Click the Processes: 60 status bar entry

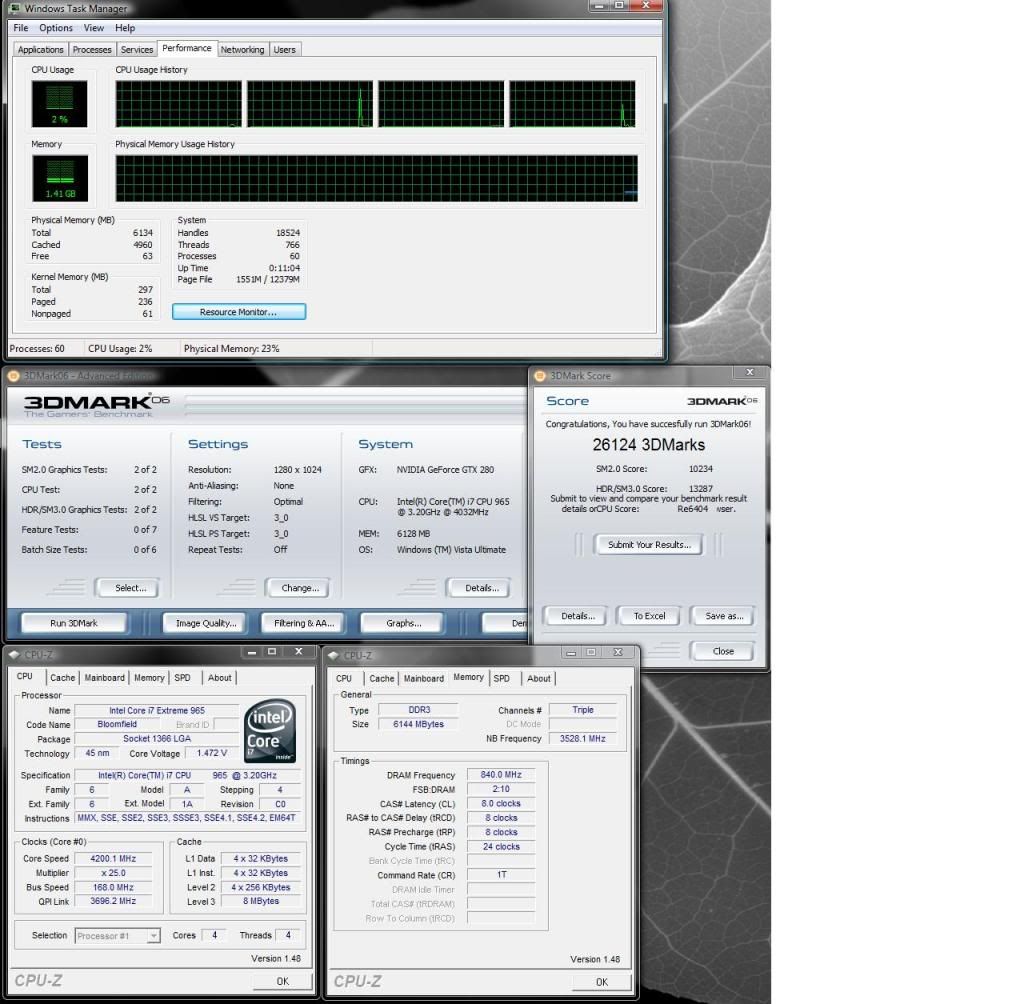[37, 349]
